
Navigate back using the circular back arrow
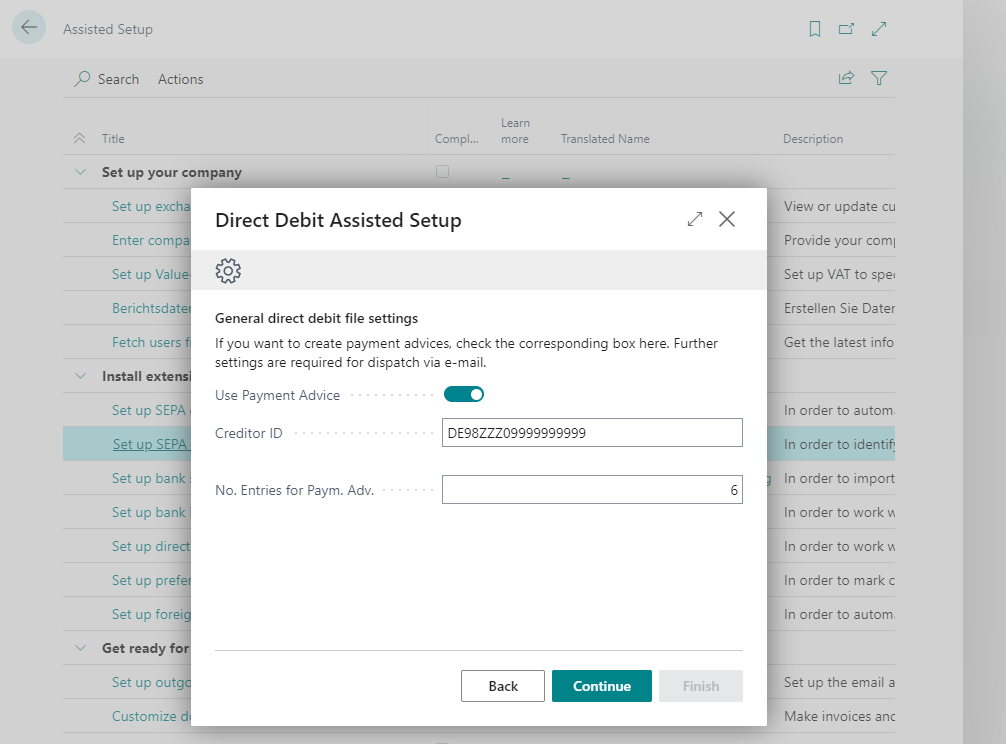point(29,27)
